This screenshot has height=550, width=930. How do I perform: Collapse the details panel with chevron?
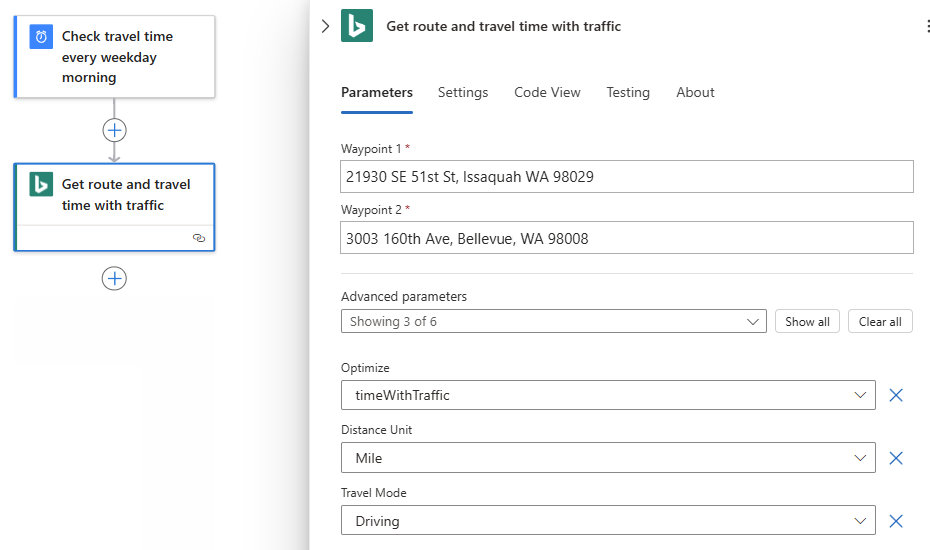(325, 26)
